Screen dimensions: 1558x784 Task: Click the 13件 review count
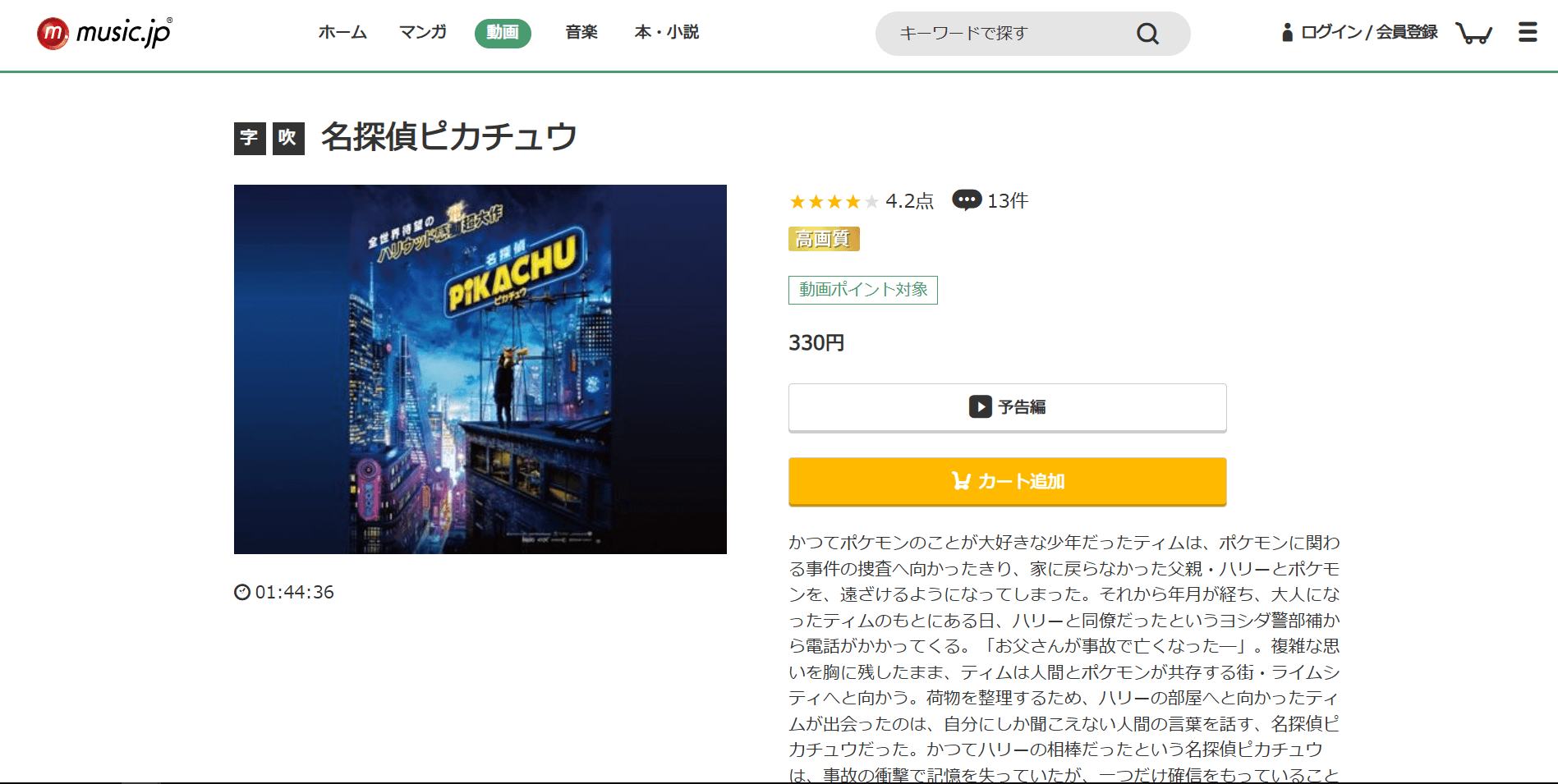[x=1008, y=201]
